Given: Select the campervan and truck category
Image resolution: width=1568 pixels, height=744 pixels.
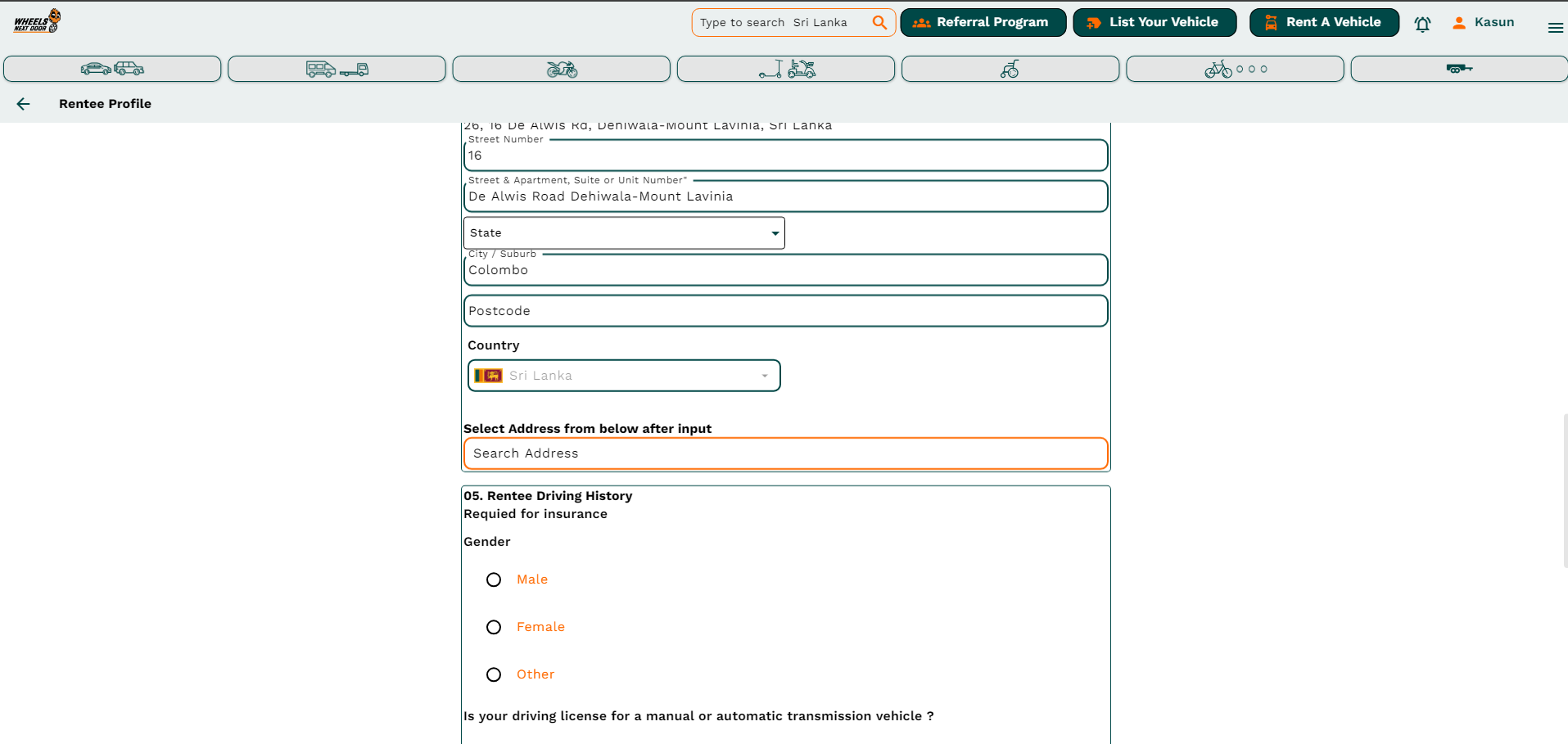Looking at the screenshot, I should (337, 69).
